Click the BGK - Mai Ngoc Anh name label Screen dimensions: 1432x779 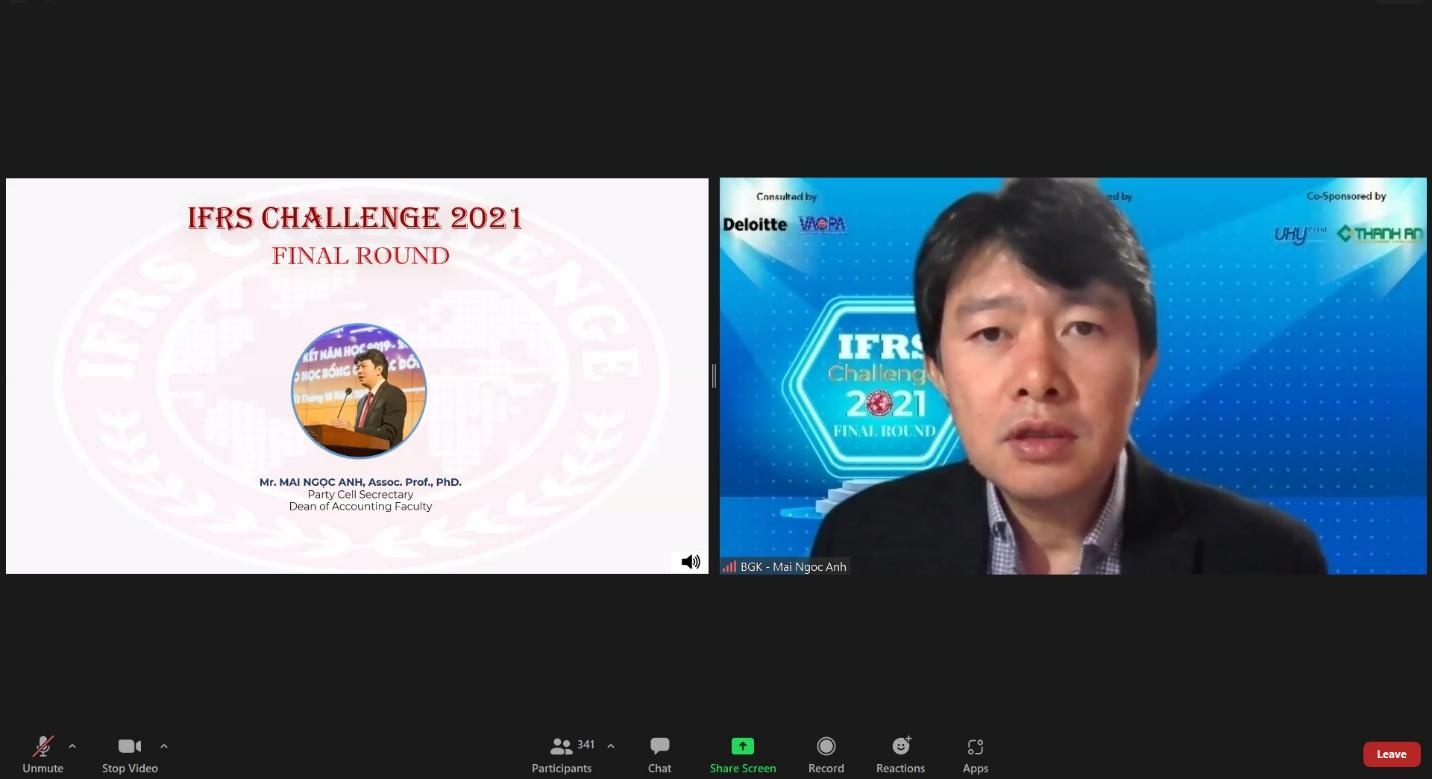tap(793, 567)
